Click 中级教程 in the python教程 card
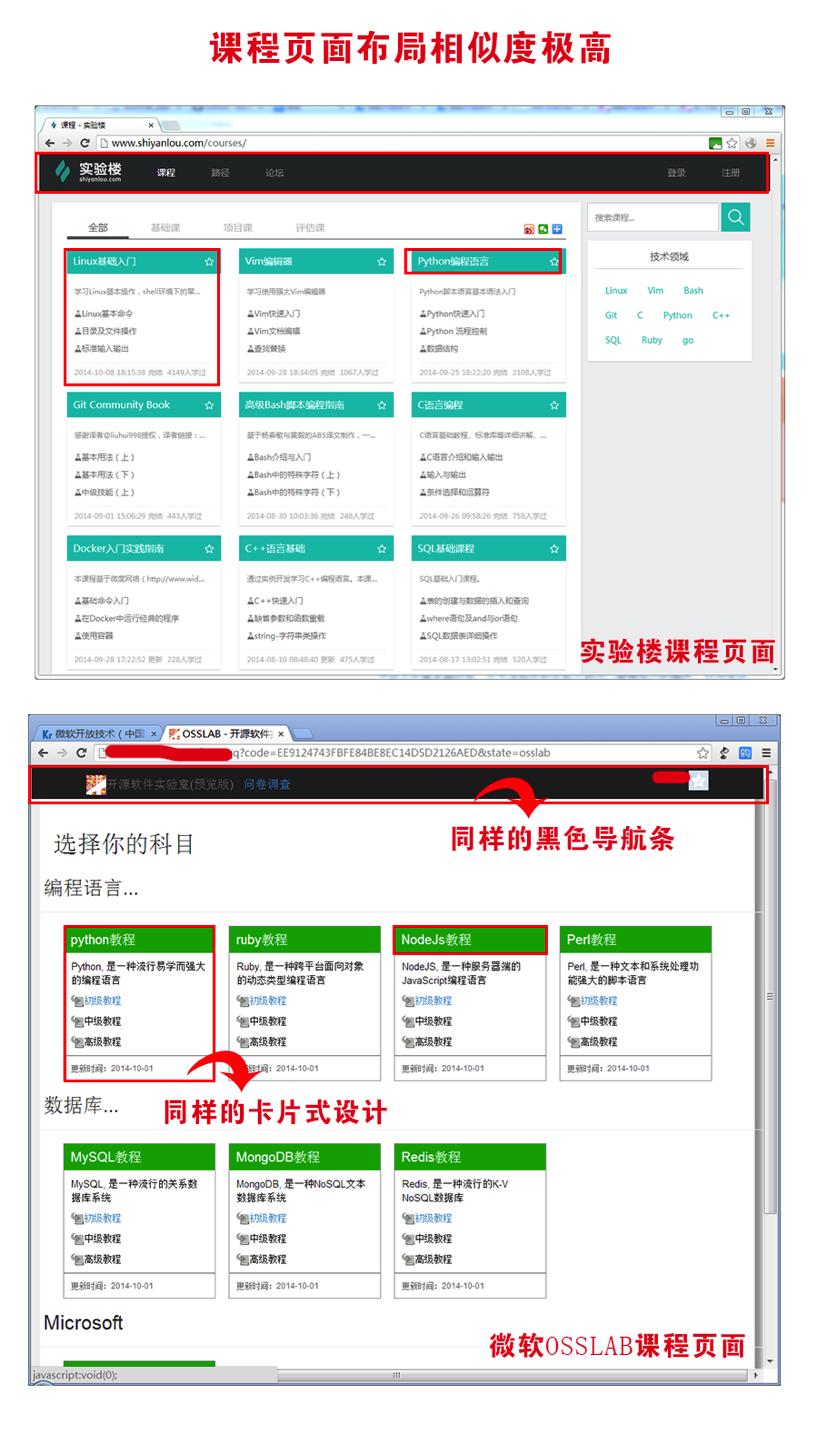818x1454 pixels. coord(102,1022)
